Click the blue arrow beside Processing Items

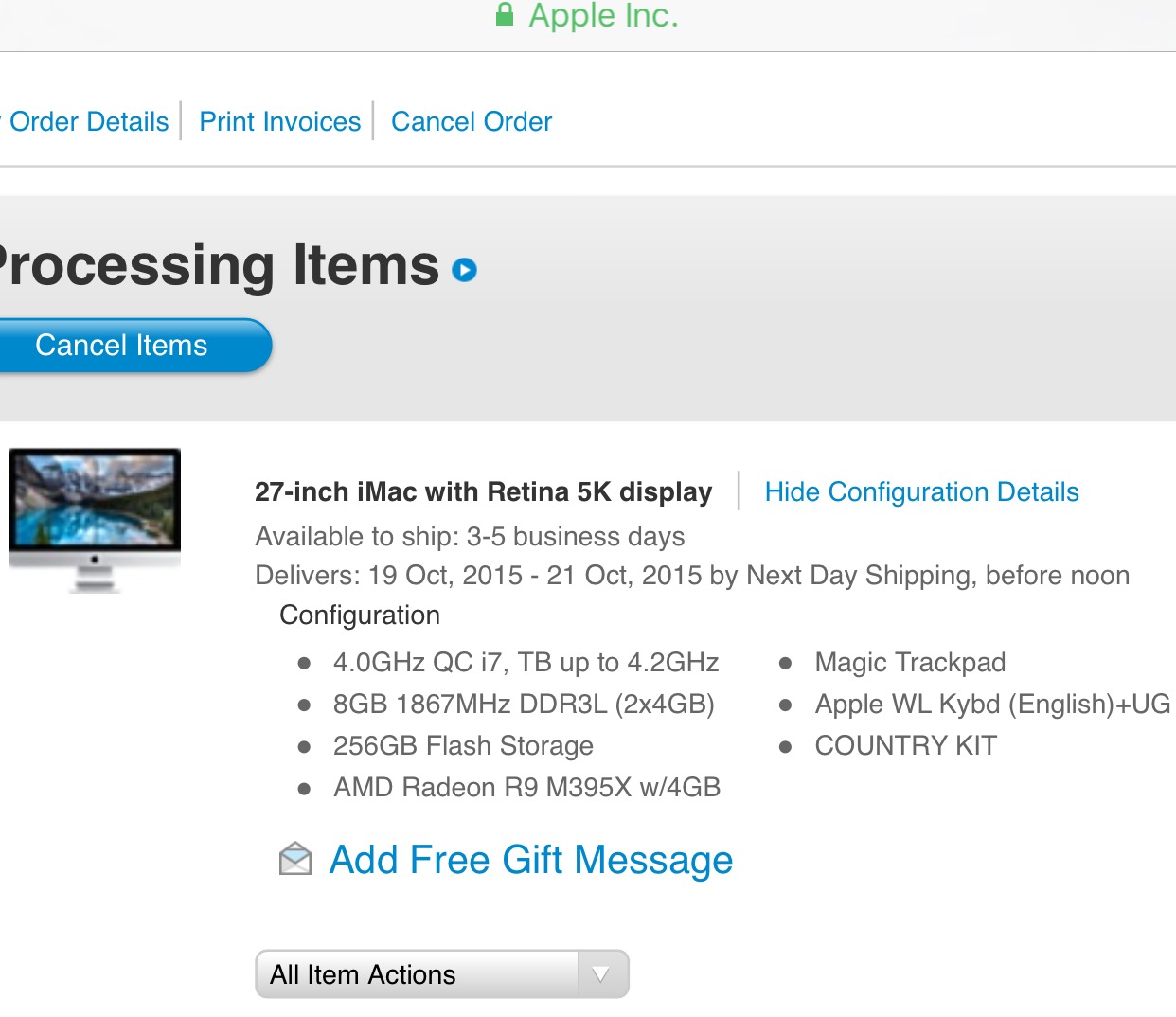click(x=464, y=270)
